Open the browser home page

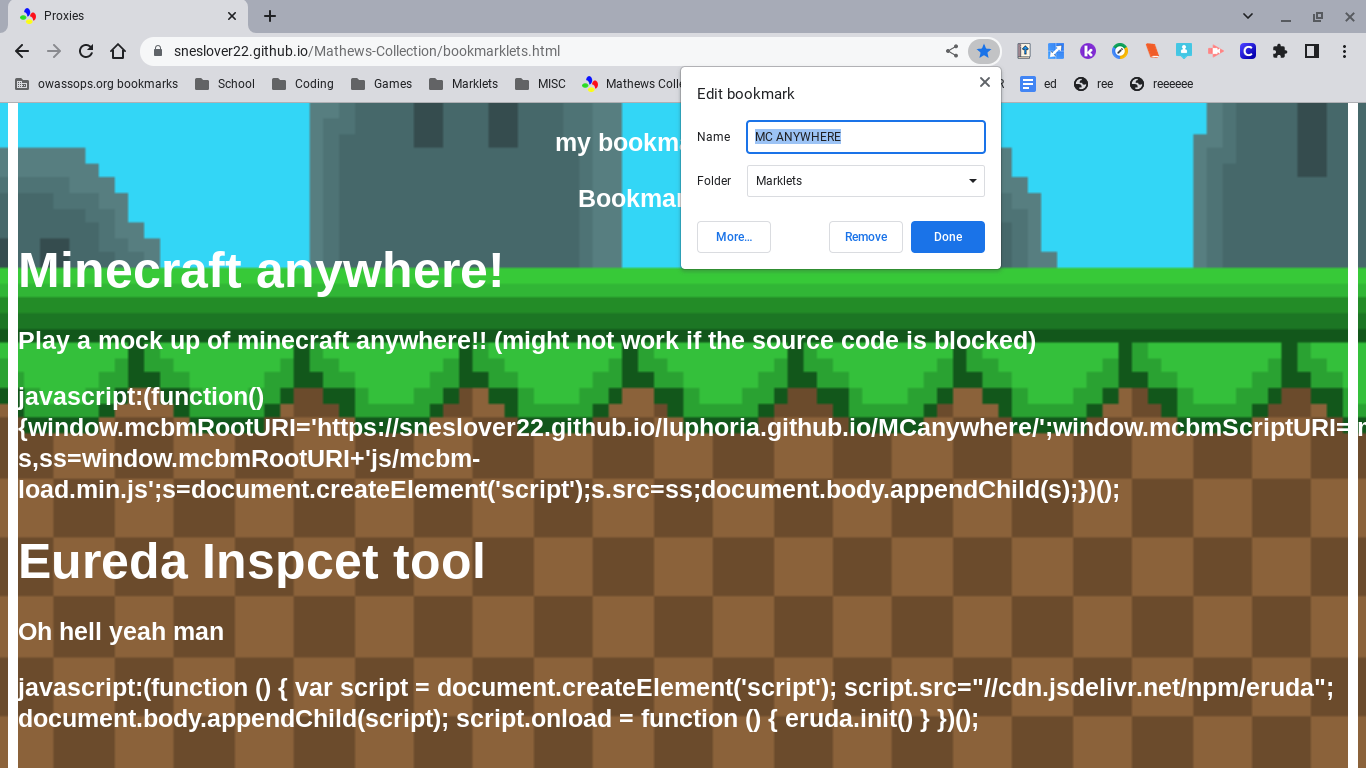pyautogui.click(x=118, y=51)
